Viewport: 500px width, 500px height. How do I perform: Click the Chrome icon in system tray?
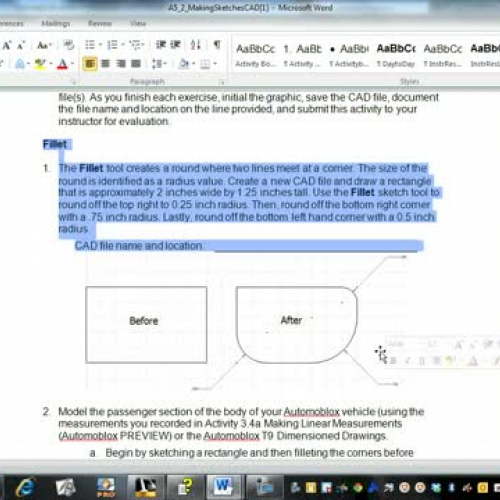tap(358, 488)
